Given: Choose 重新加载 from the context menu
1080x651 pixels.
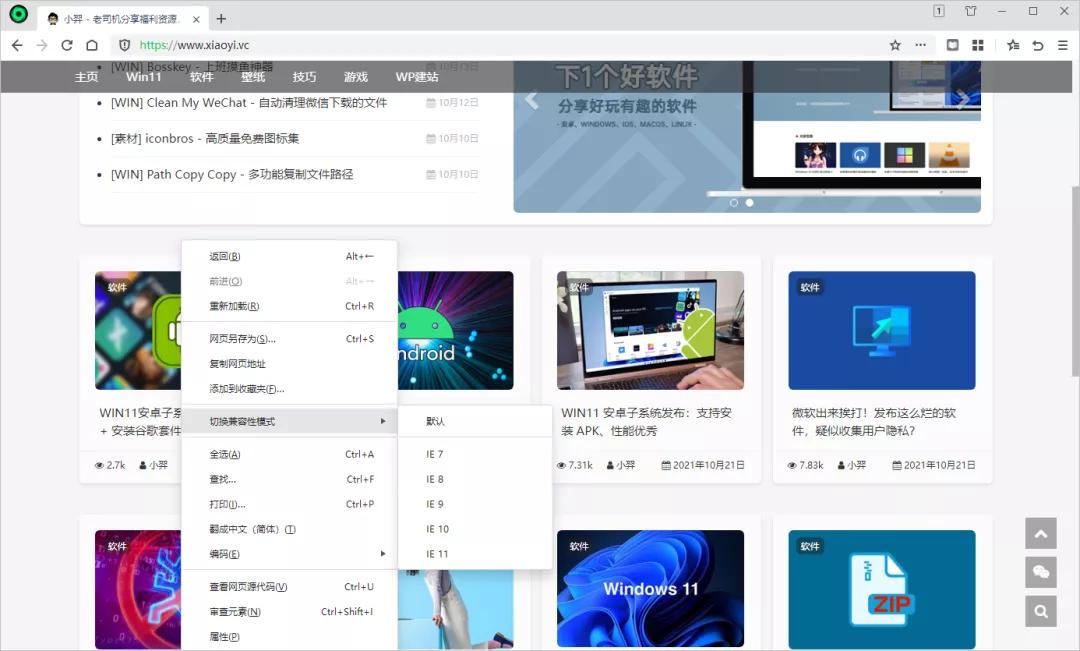Looking at the screenshot, I should coord(233,305).
